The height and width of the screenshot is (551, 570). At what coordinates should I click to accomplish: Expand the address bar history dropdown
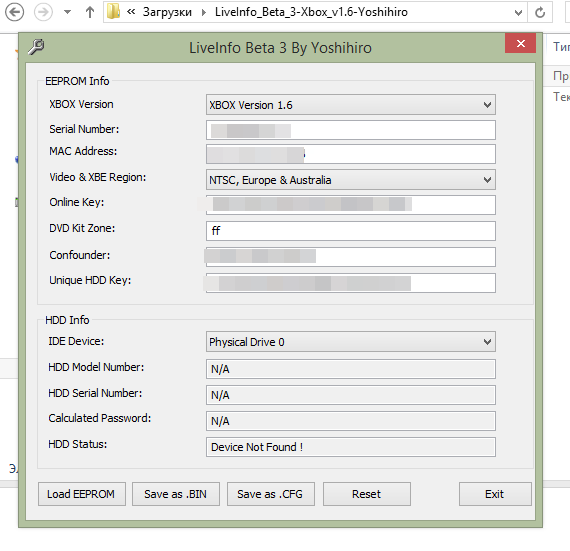[x=519, y=13]
